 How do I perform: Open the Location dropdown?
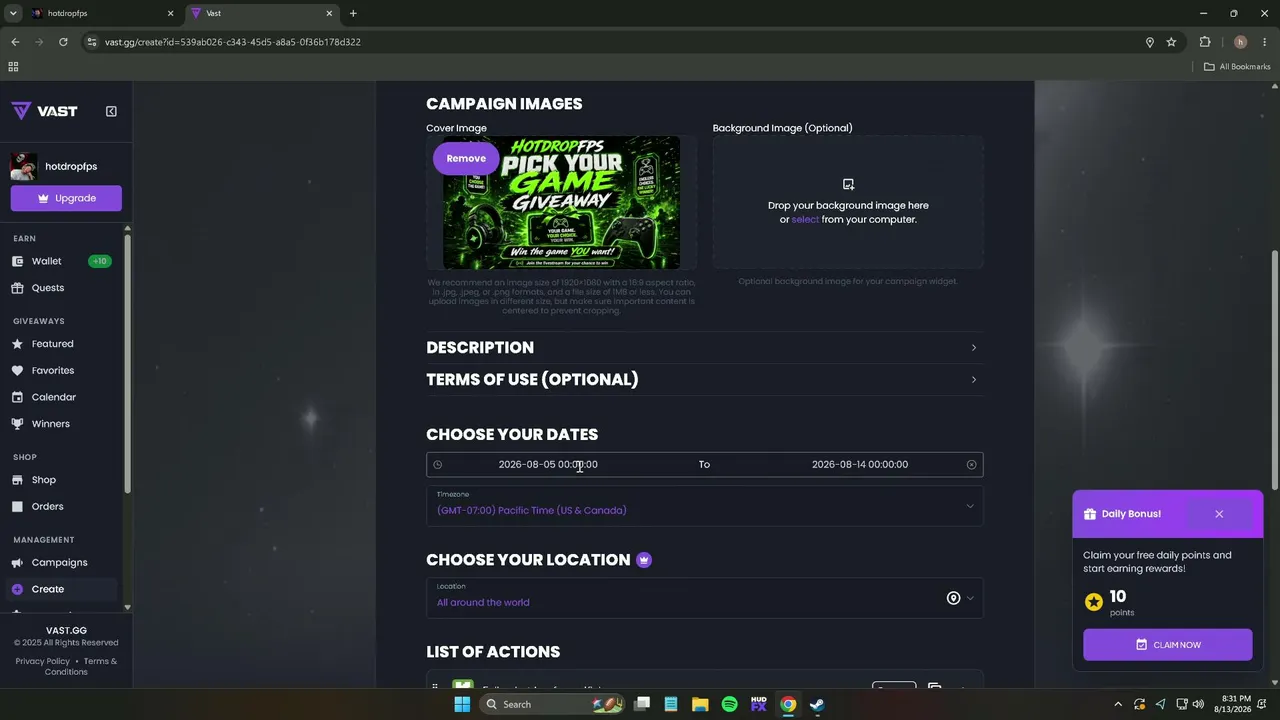pos(704,598)
